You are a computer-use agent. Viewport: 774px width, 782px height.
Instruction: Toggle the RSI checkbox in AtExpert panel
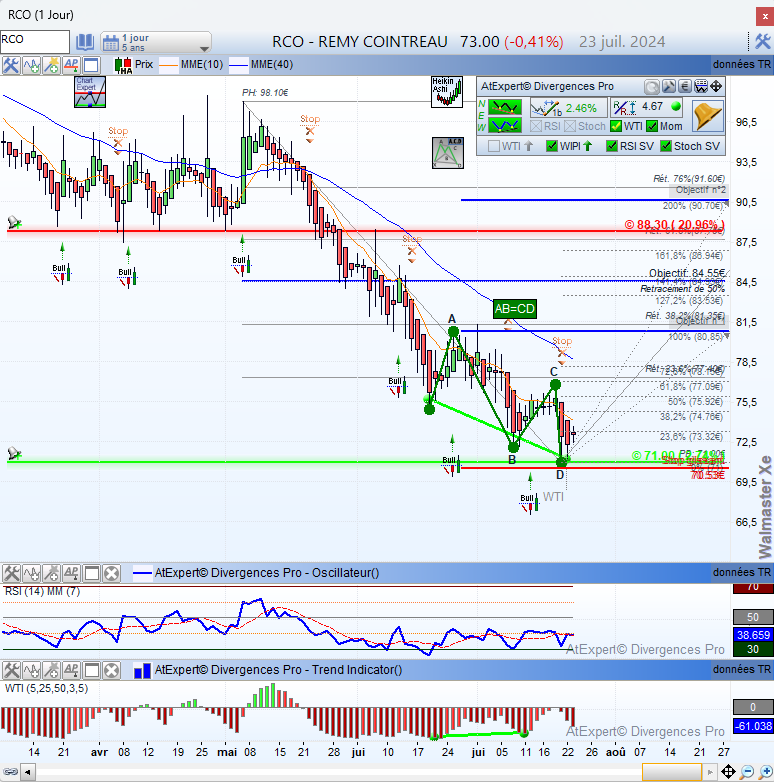coord(536,127)
